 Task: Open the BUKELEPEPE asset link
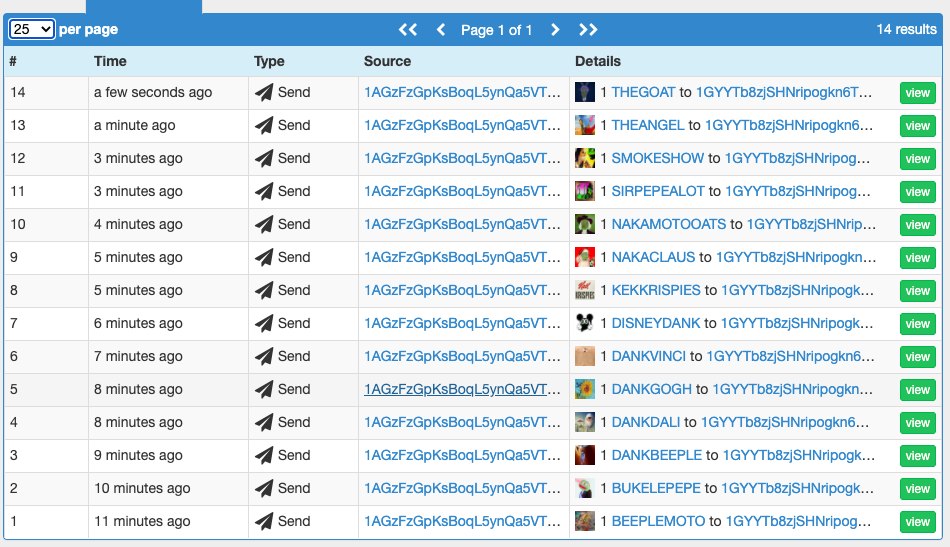(x=656, y=488)
